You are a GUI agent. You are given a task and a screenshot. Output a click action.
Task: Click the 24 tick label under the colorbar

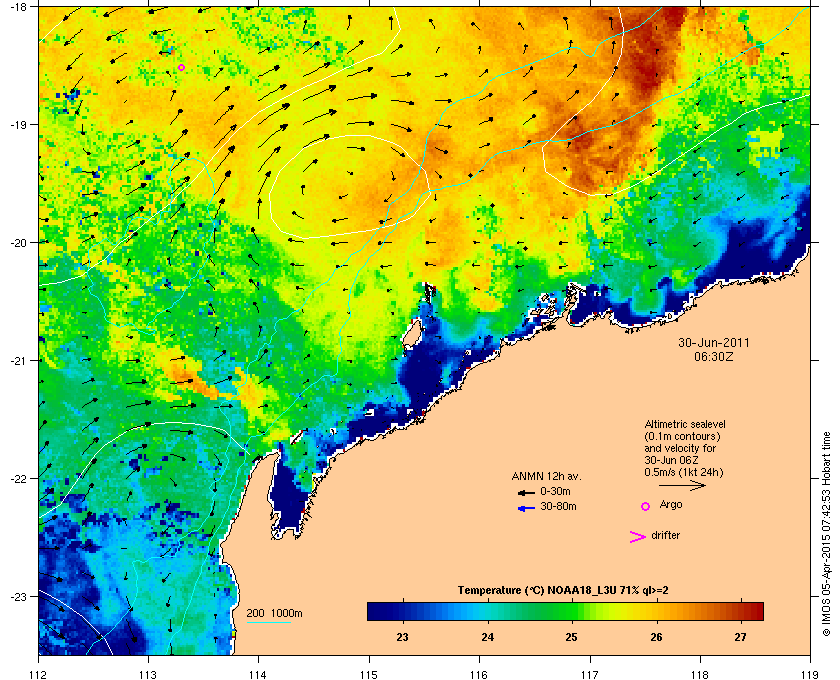(x=487, y=637)
